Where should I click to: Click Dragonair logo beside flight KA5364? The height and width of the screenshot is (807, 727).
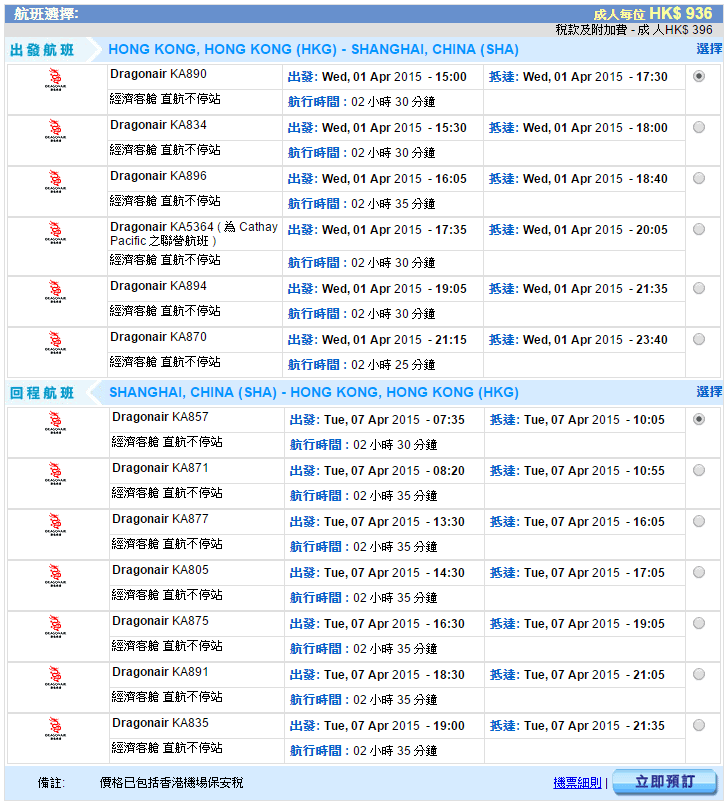coord(56,233)
